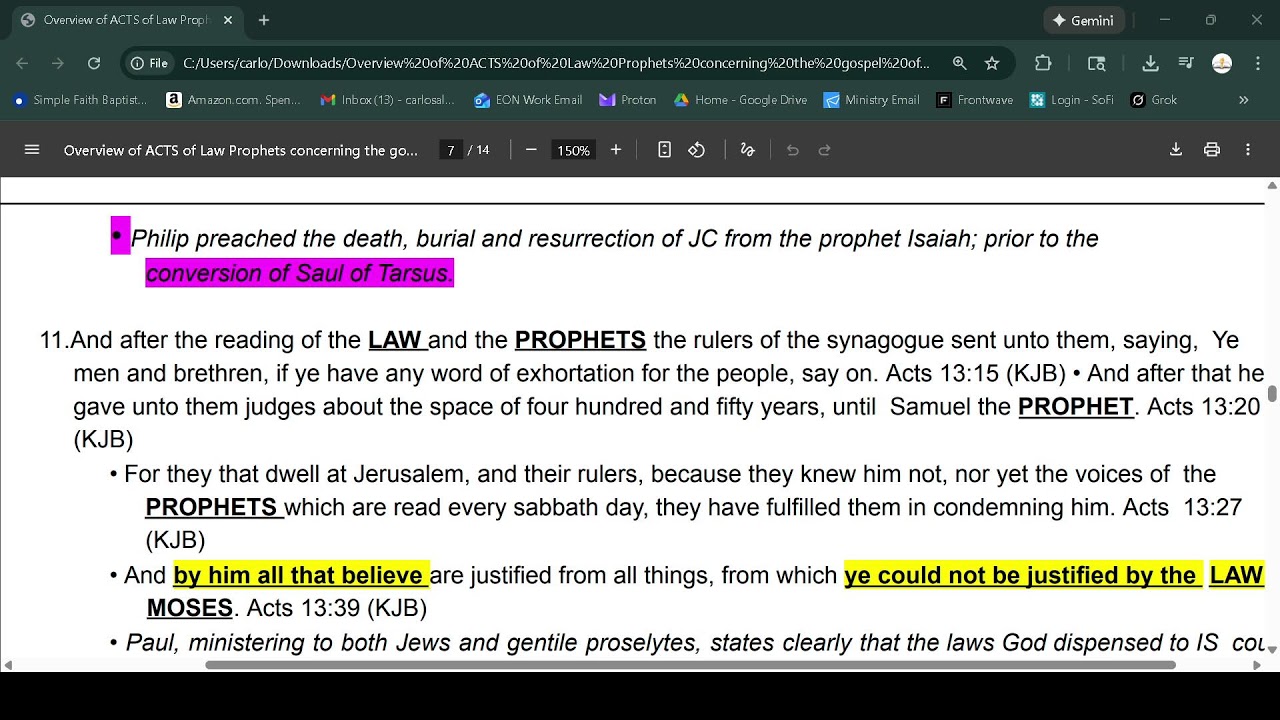
Task: Click scroll left arrow of horizontal scrollbar
Action: [x=8, y=665]
